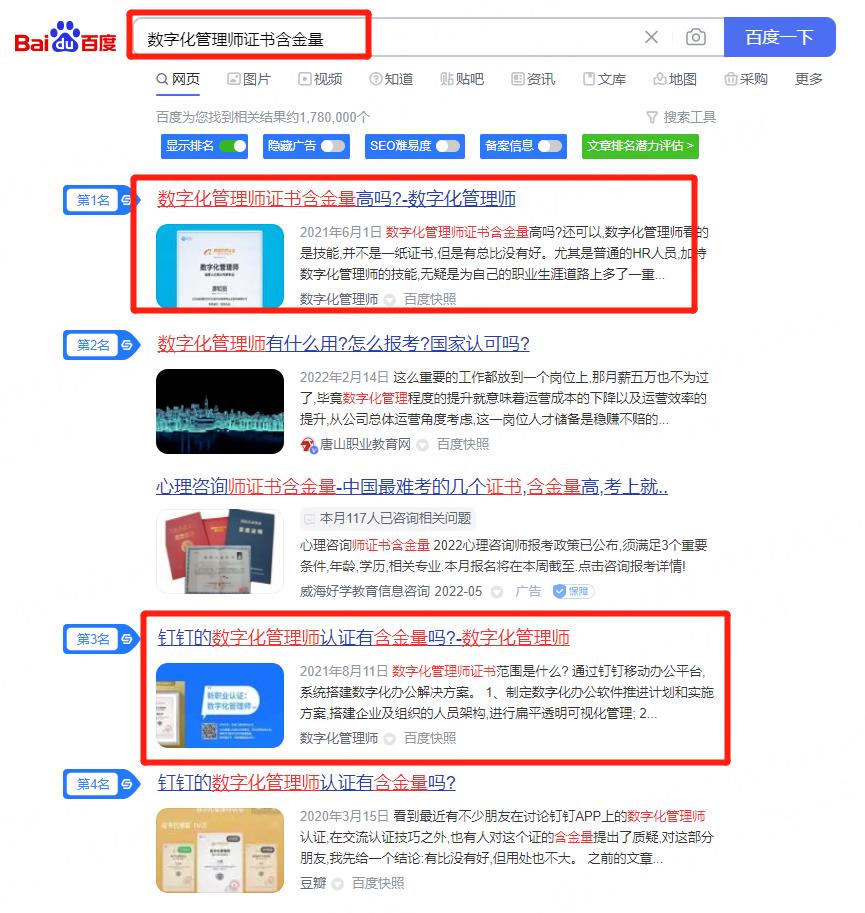Click the 搜索工具 filter icon
Image resolution: width=865 pixels, height=913 pixels.
click(x=652, y=118)
